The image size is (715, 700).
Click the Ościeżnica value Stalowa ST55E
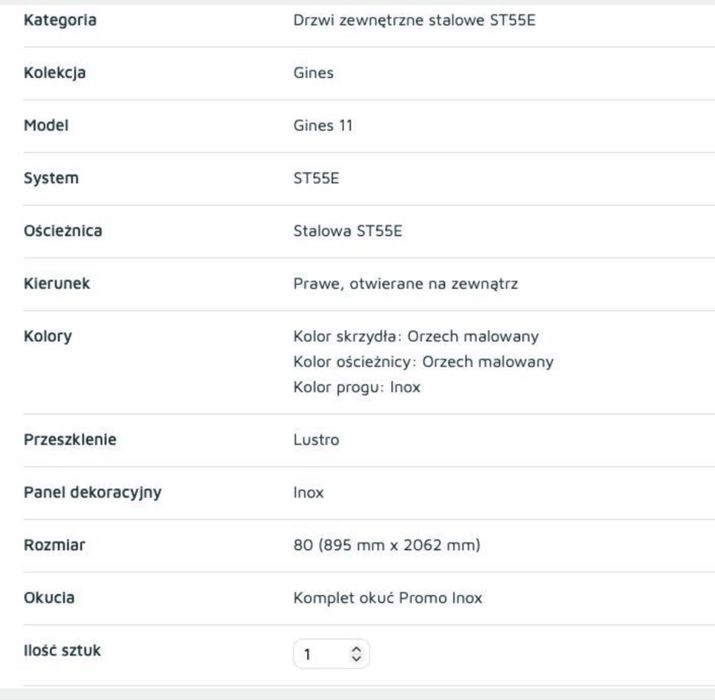tap(348, 231)
